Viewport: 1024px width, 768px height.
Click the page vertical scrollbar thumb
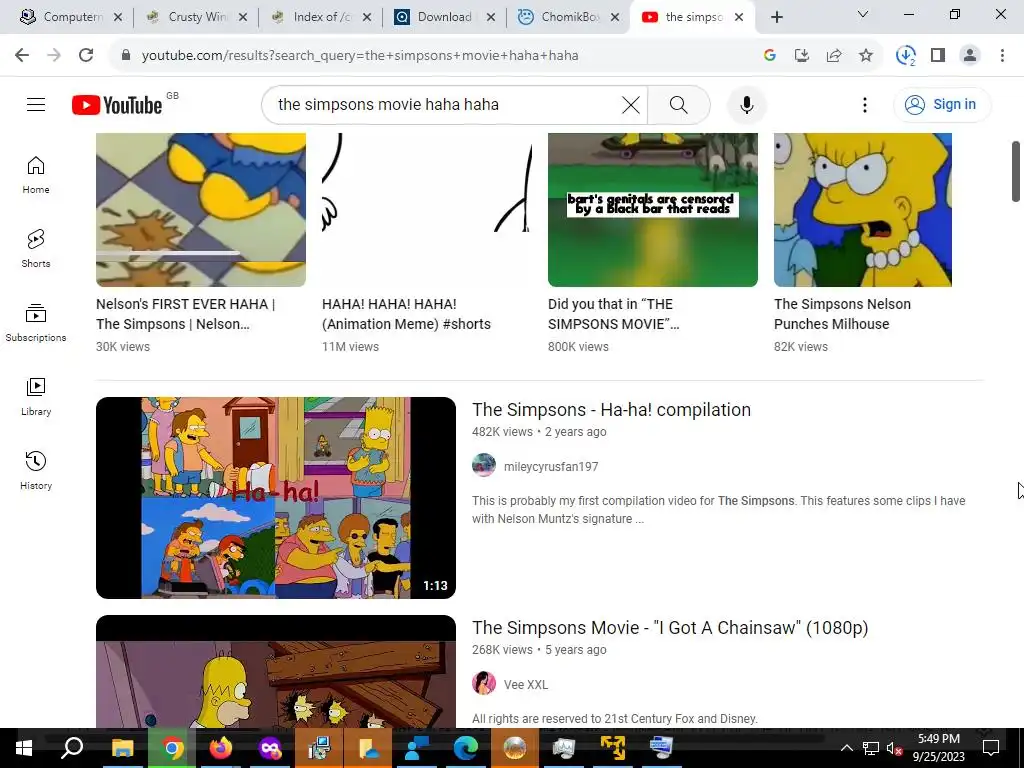point(1016,171)
